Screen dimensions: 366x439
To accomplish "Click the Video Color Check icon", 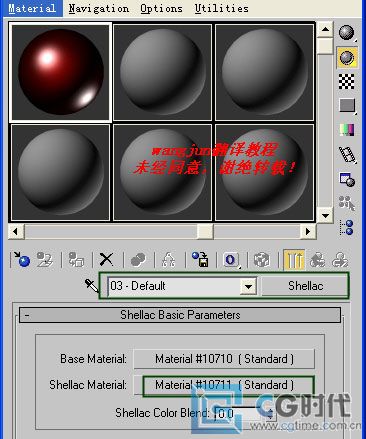I will (x=347, y=130).
